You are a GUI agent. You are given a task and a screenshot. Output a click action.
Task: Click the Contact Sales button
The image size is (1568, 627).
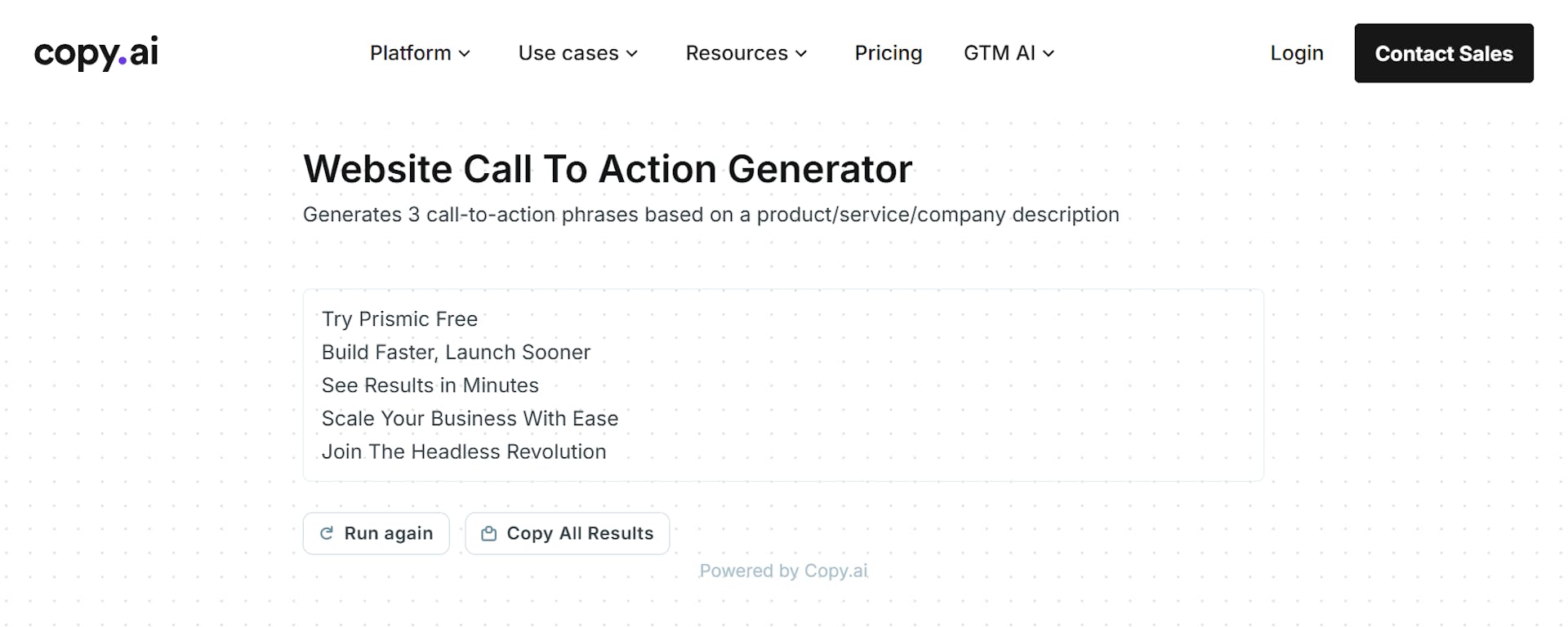point(1444,53)
